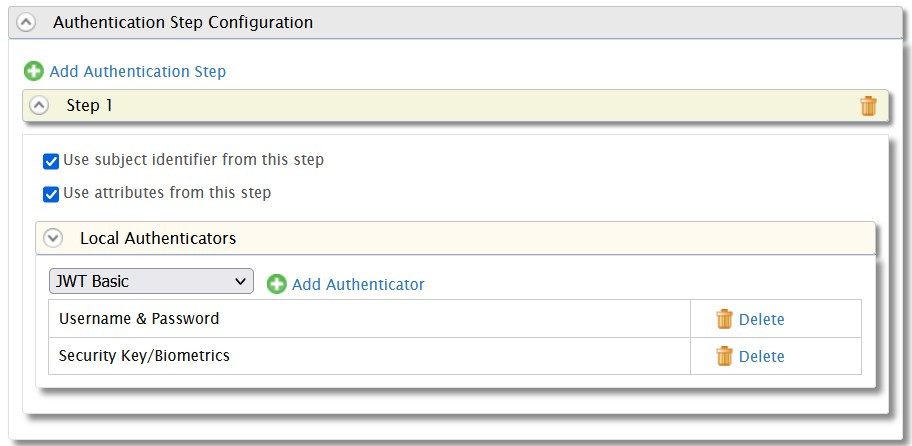The image size is (912, 446).
Task: Click the Add Authenticator link text
Action: pos(358,284)
